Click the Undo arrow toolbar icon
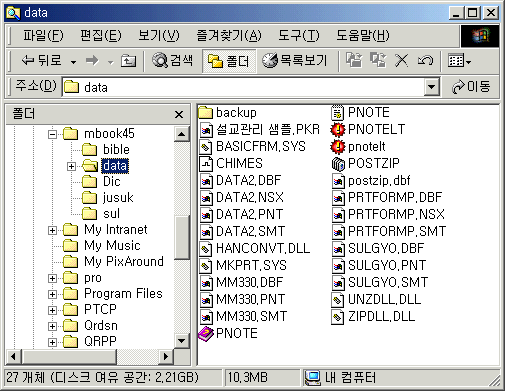Screen dimensions: 505x391 click(425, 61)
